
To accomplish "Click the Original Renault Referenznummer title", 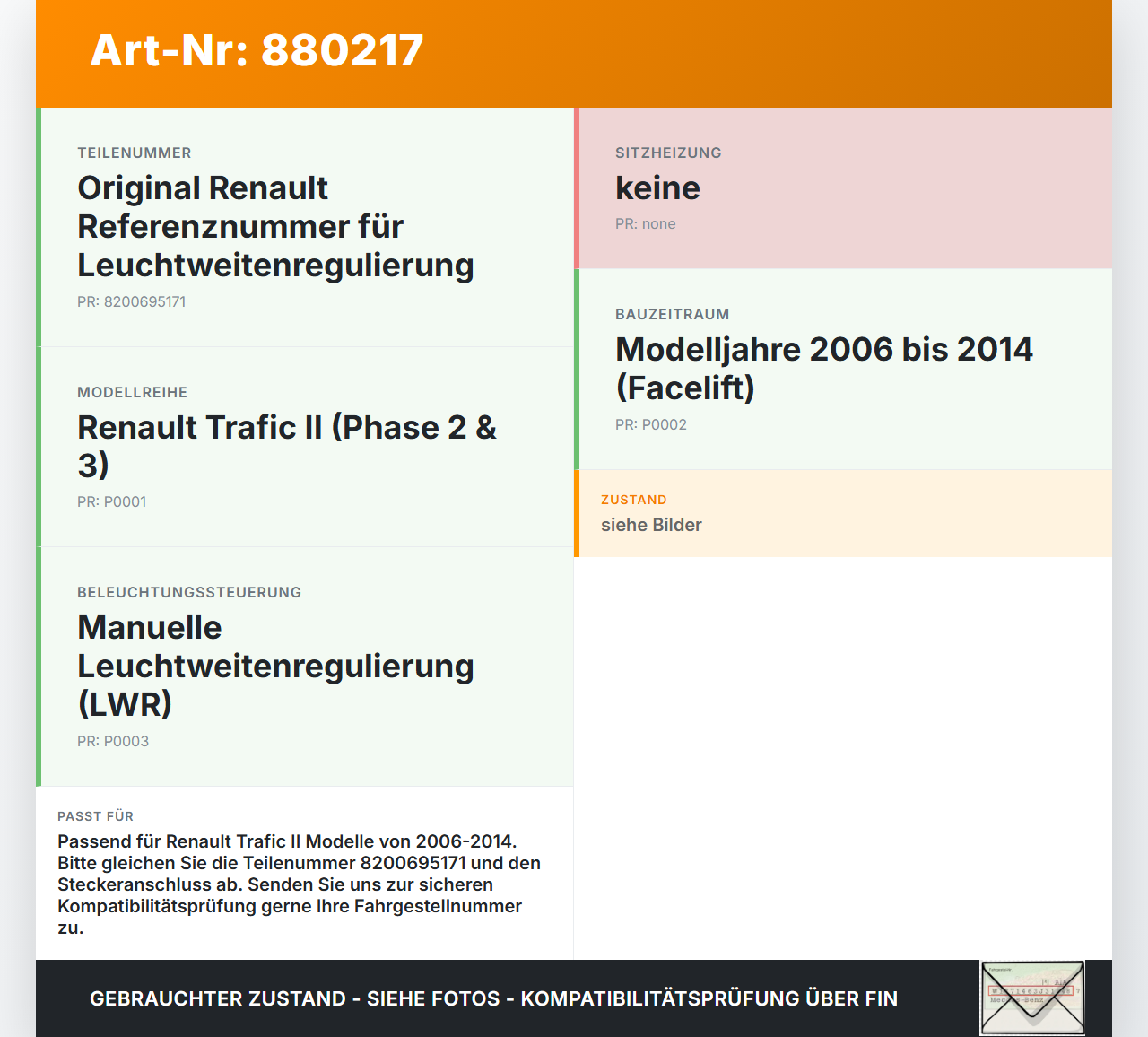I will (x=275, y=227).
